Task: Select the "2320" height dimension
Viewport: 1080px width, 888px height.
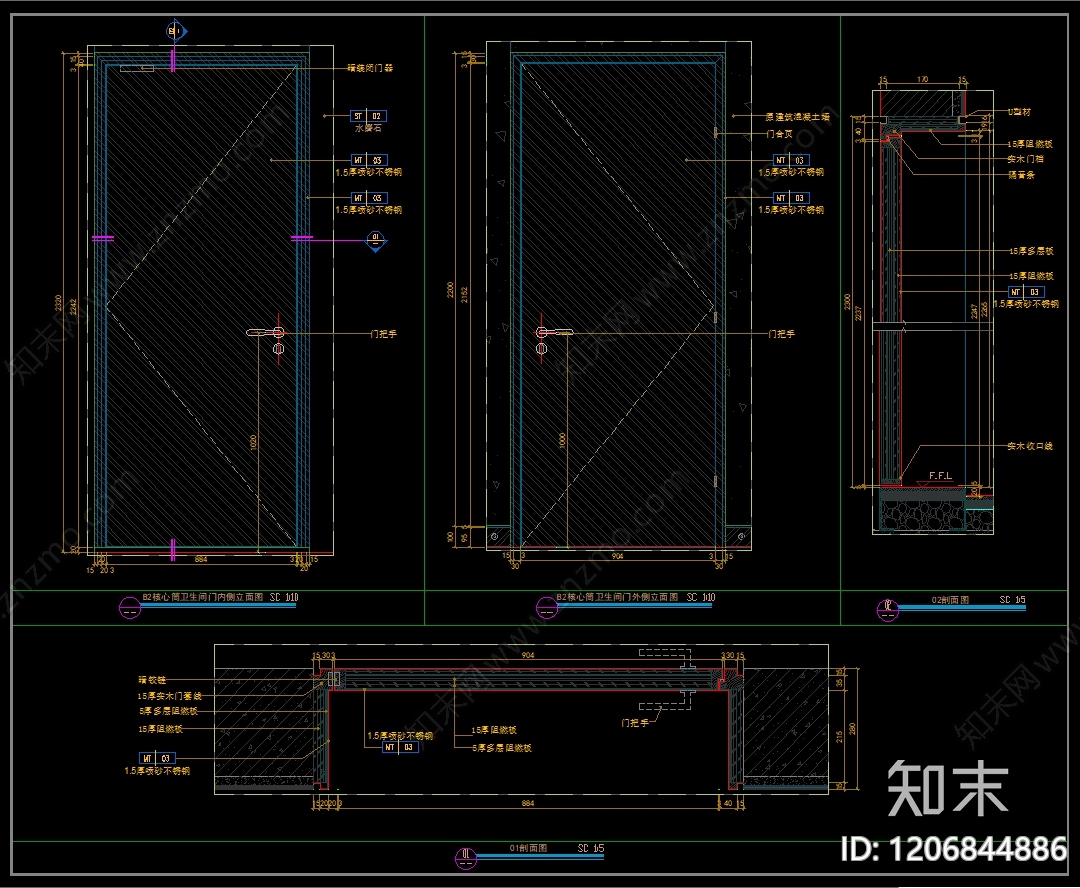Action: pos(59,302)
